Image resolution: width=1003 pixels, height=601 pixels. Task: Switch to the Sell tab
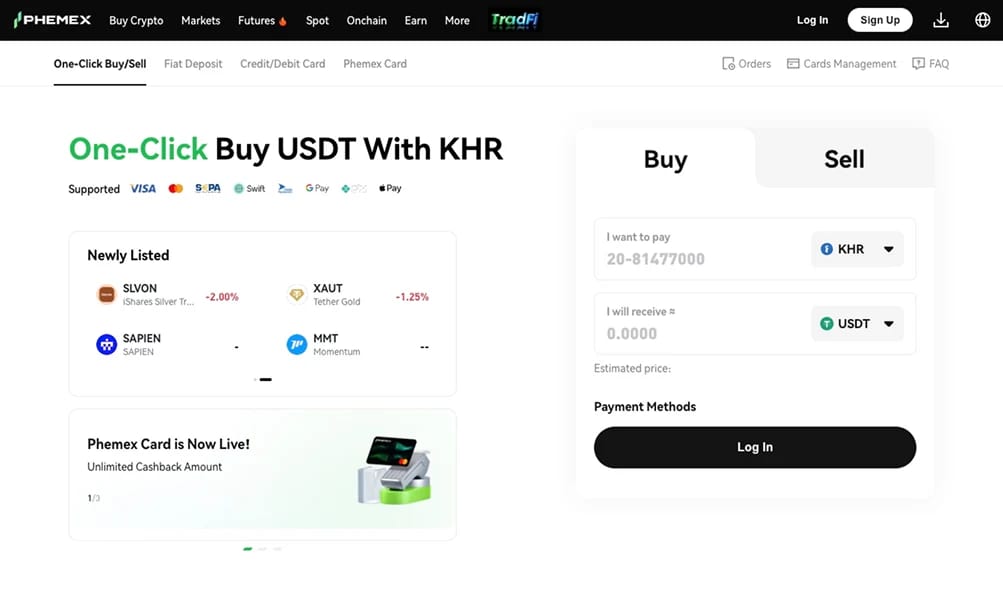click(x=844, y=159)
